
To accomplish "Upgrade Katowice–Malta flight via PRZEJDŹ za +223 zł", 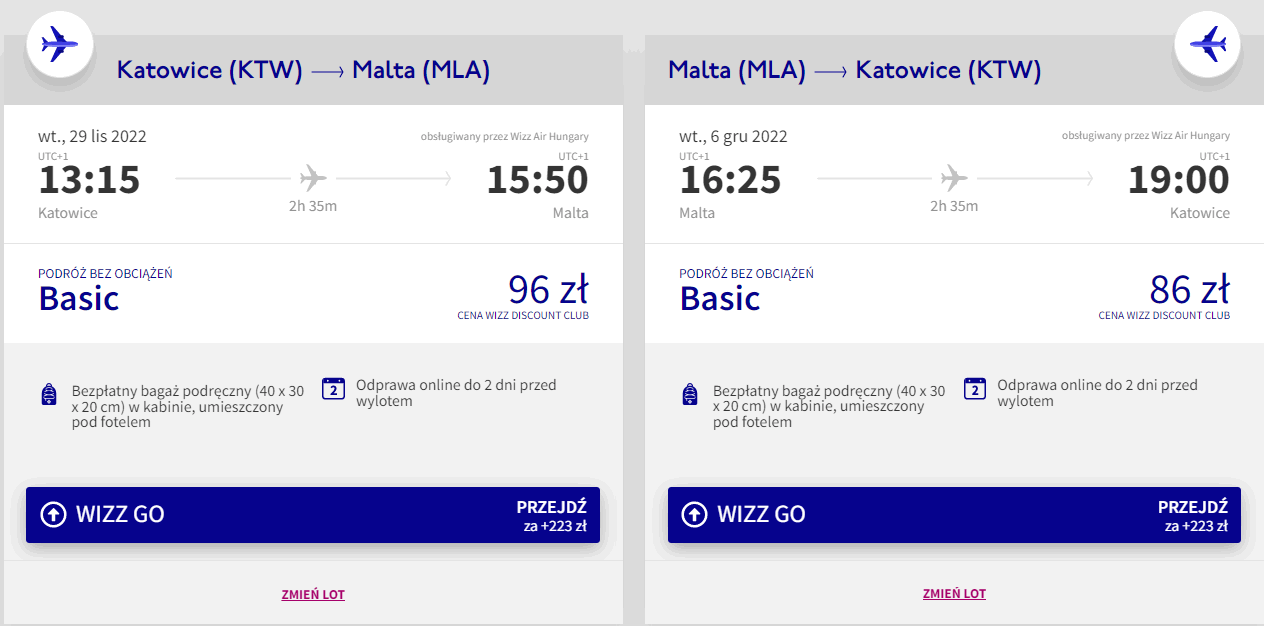I will (x=550, y=515).
